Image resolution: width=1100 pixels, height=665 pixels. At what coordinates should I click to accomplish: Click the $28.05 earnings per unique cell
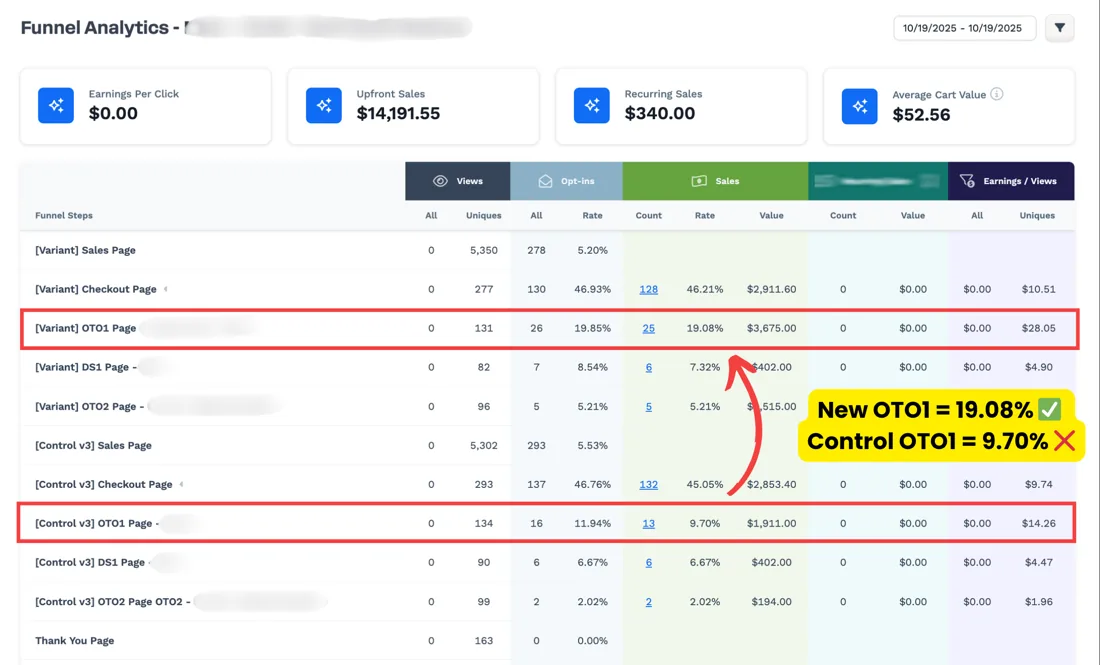[x=1038, y=328]
